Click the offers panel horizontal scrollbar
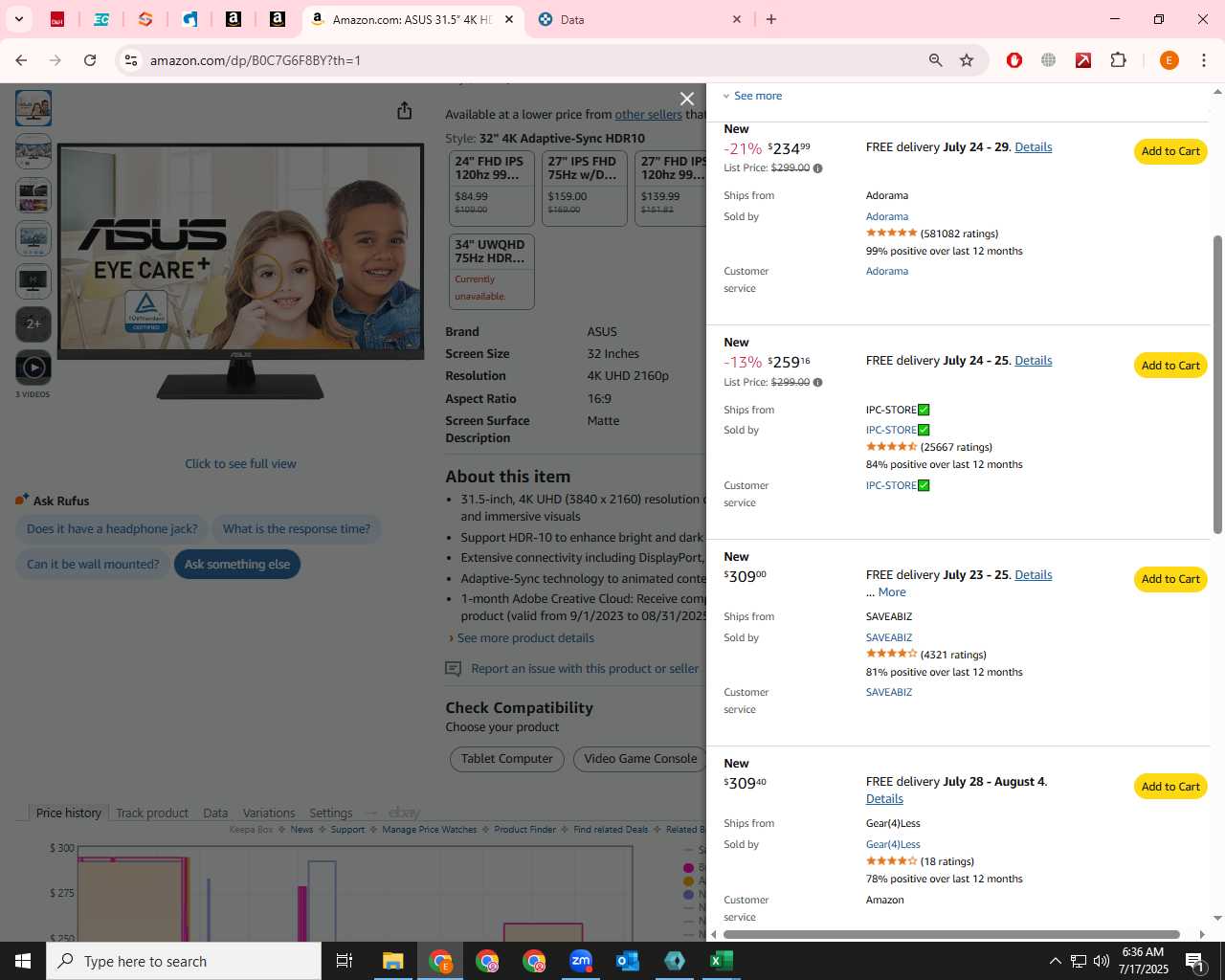This screenshot has width=1225, height=980. coord(951,934)
